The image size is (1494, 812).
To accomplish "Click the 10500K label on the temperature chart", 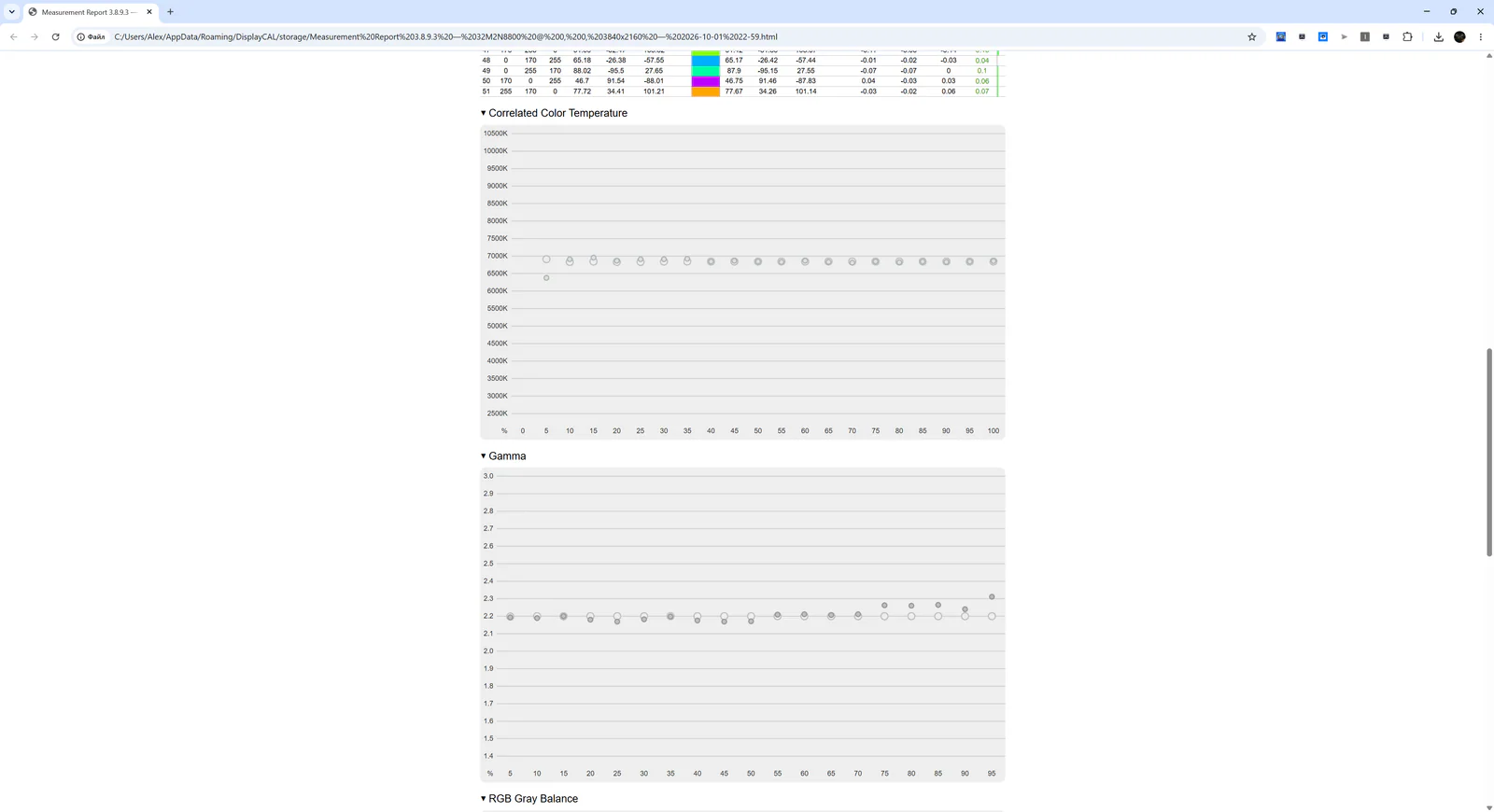I will pyautogui.click(x=496, y=133).
